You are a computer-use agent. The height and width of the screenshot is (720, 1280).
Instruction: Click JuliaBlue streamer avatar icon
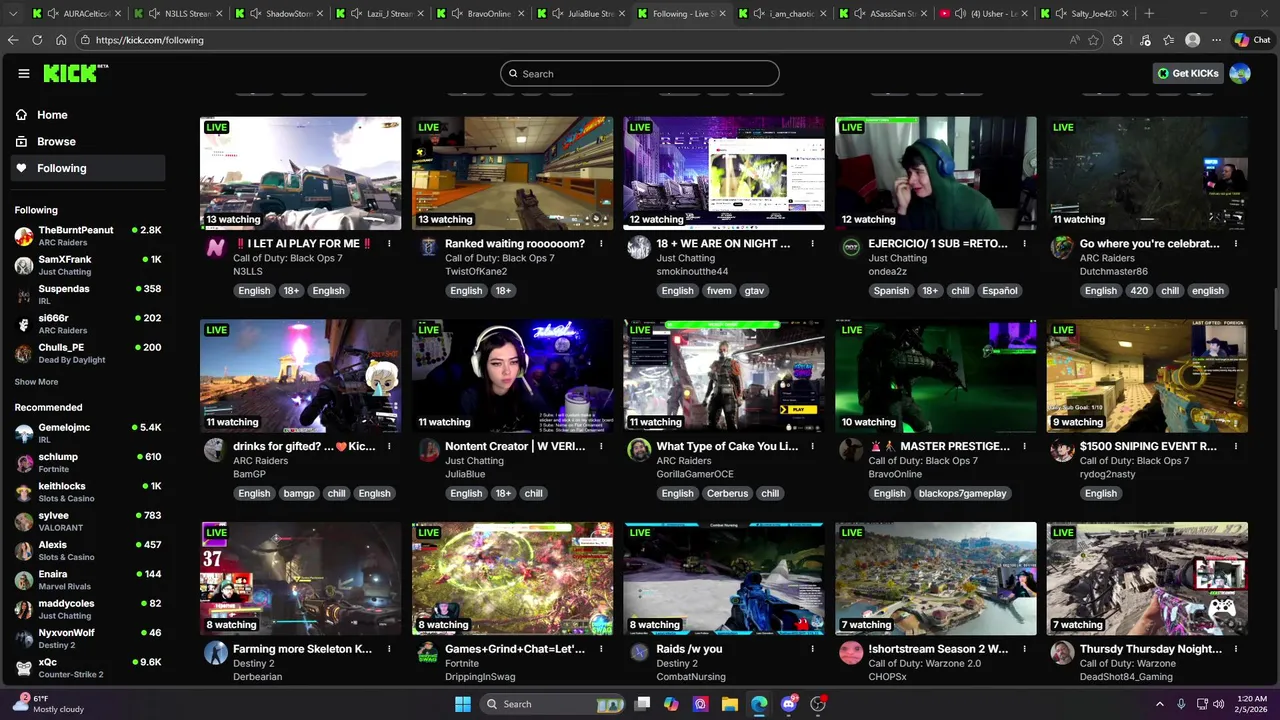pyautogui.click(x=427, y=451)
